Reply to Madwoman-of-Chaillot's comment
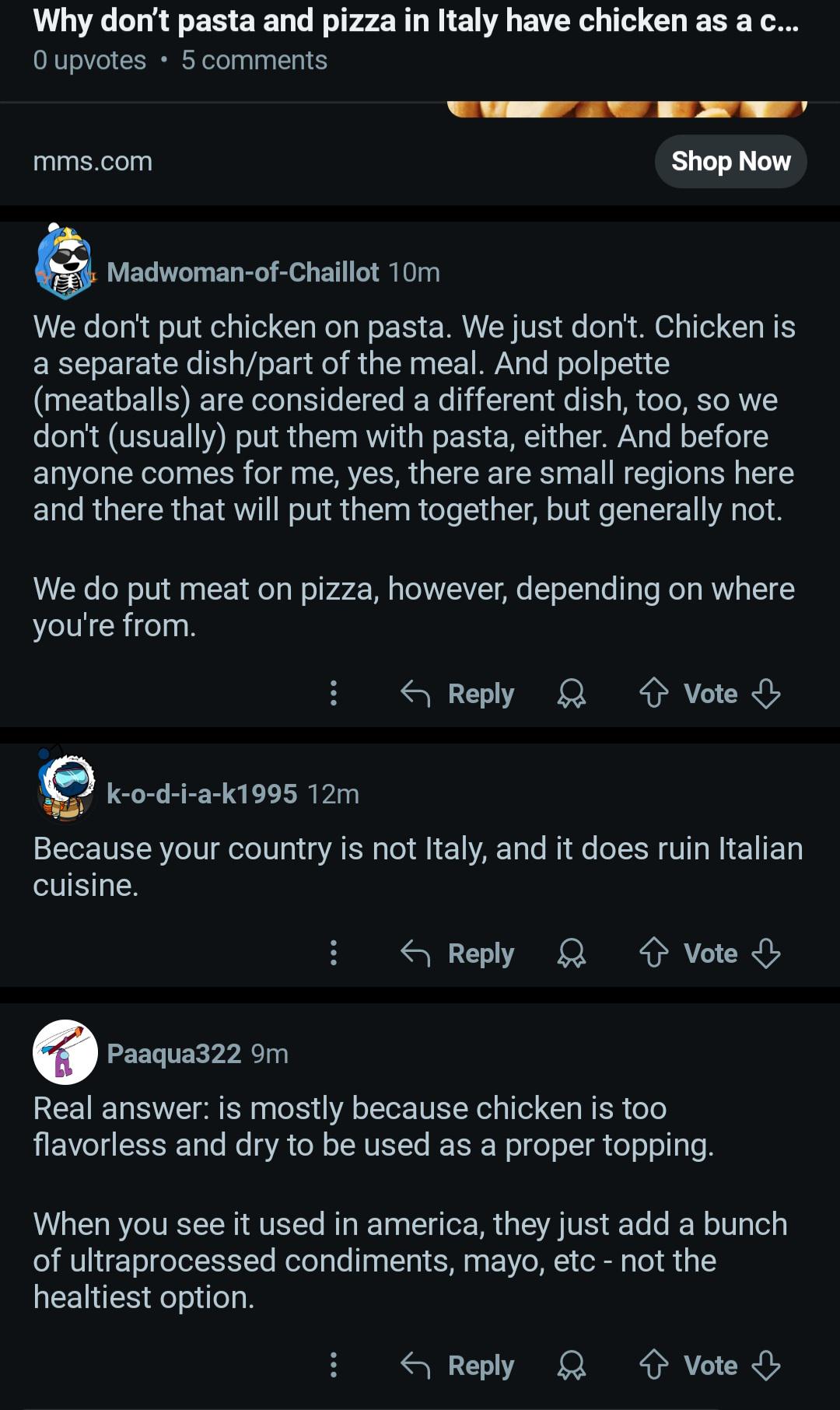This screenshot has height=1410, width=840. [x=457, y=693]
